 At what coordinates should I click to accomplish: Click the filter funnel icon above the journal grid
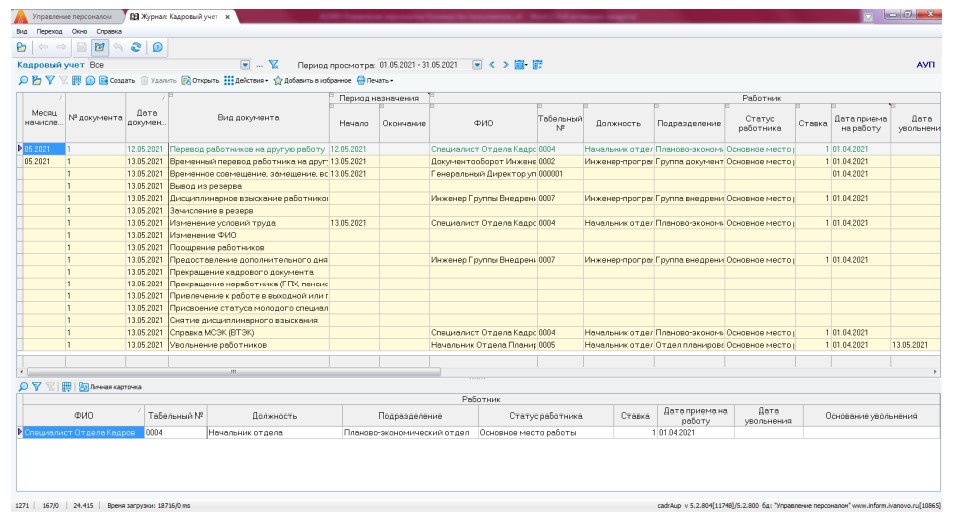coord(49,80)
